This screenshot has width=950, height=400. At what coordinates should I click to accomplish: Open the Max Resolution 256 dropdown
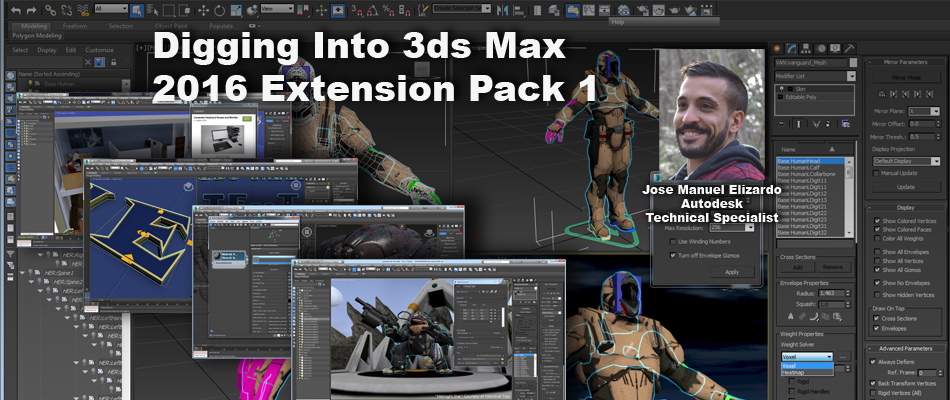(x=732, y=227)
